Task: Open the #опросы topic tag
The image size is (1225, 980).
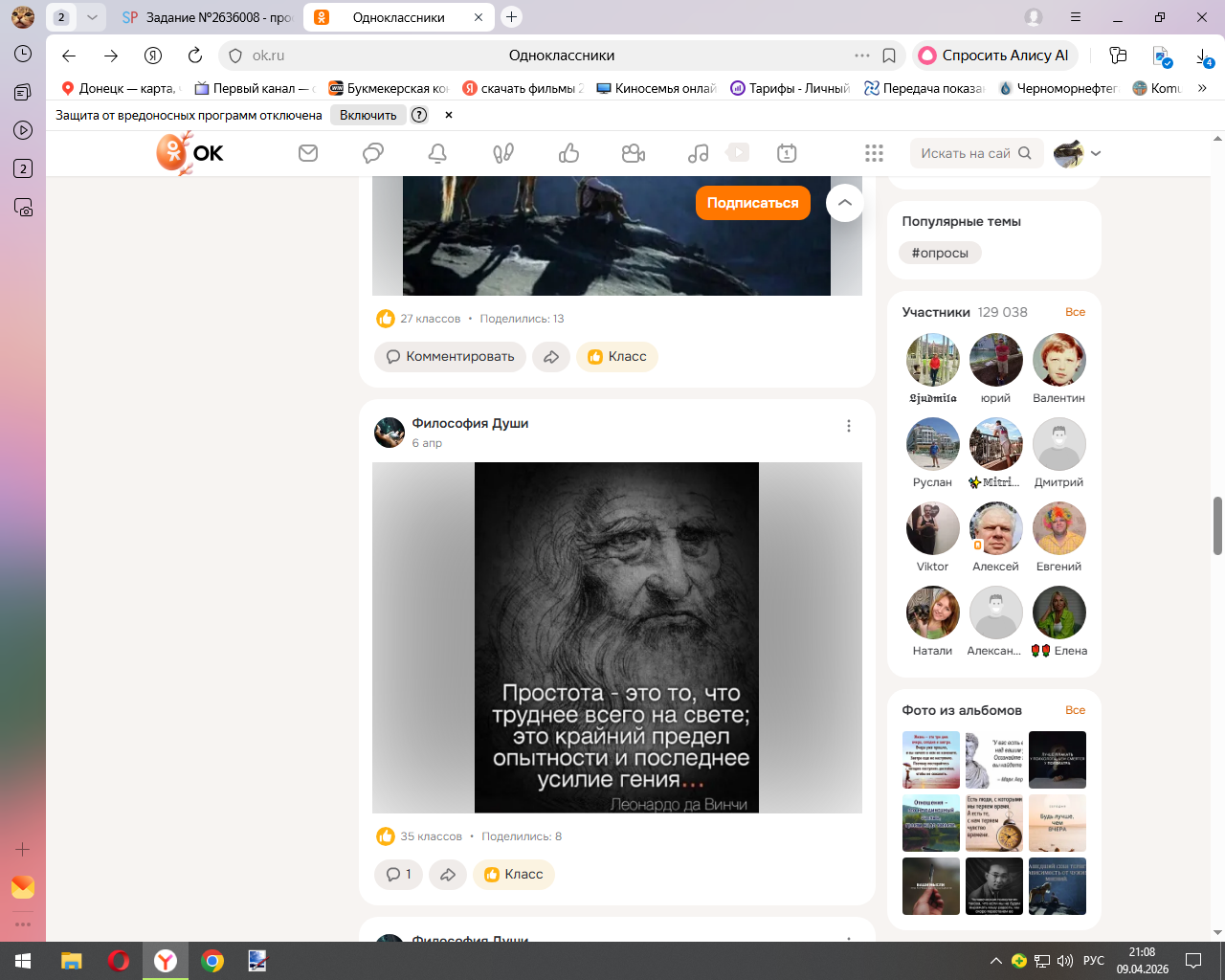Action: [x=940, y=254]
